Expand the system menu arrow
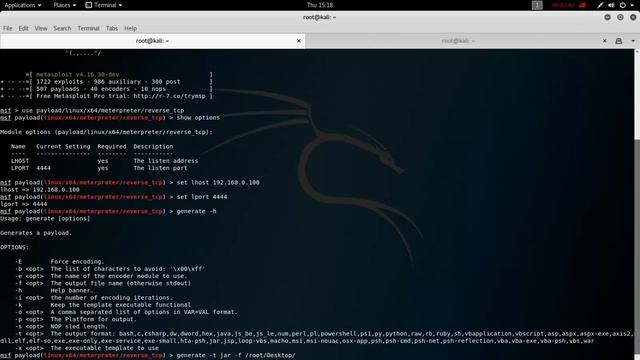 click(x=632, y=5)
